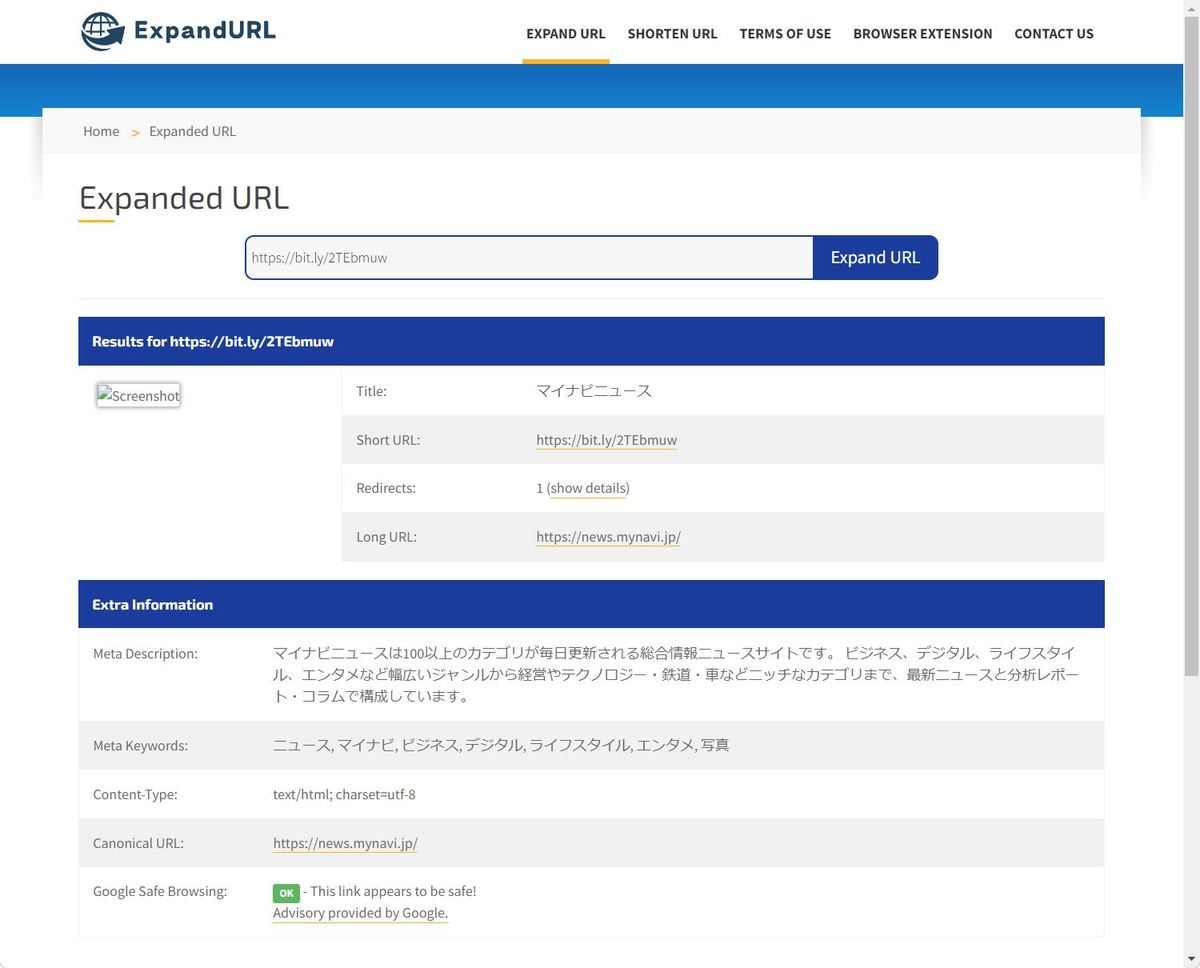Open the BROWSER EXTENSION page

[x=923, y=33]
